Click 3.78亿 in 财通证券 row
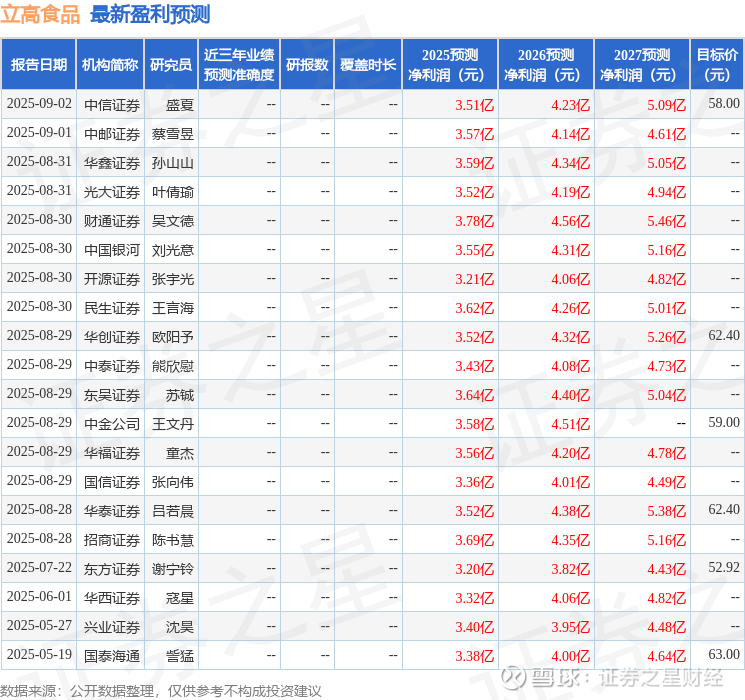Screen dimensions: 745x700 (475, 221)
